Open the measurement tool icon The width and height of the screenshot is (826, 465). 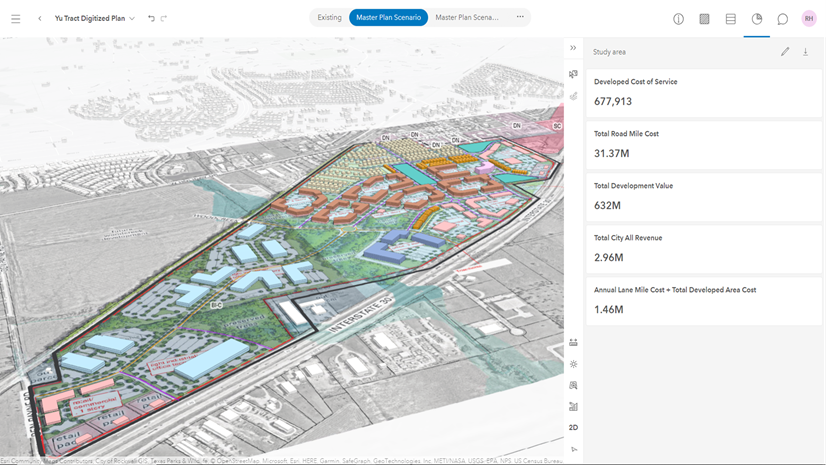[573, 342]
